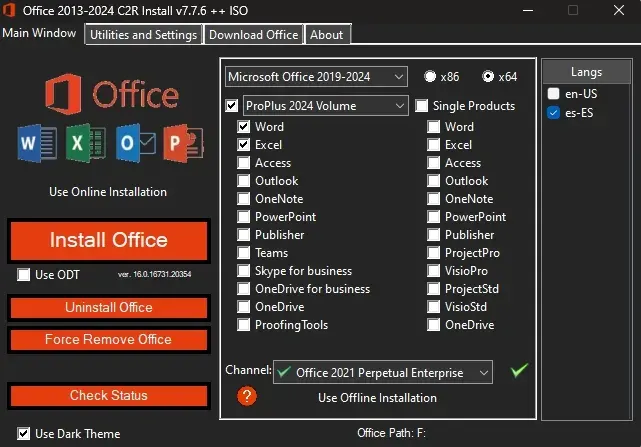Click the PowerPoint app icon in logo
641x447 pixels.
(x=183, y=143)
